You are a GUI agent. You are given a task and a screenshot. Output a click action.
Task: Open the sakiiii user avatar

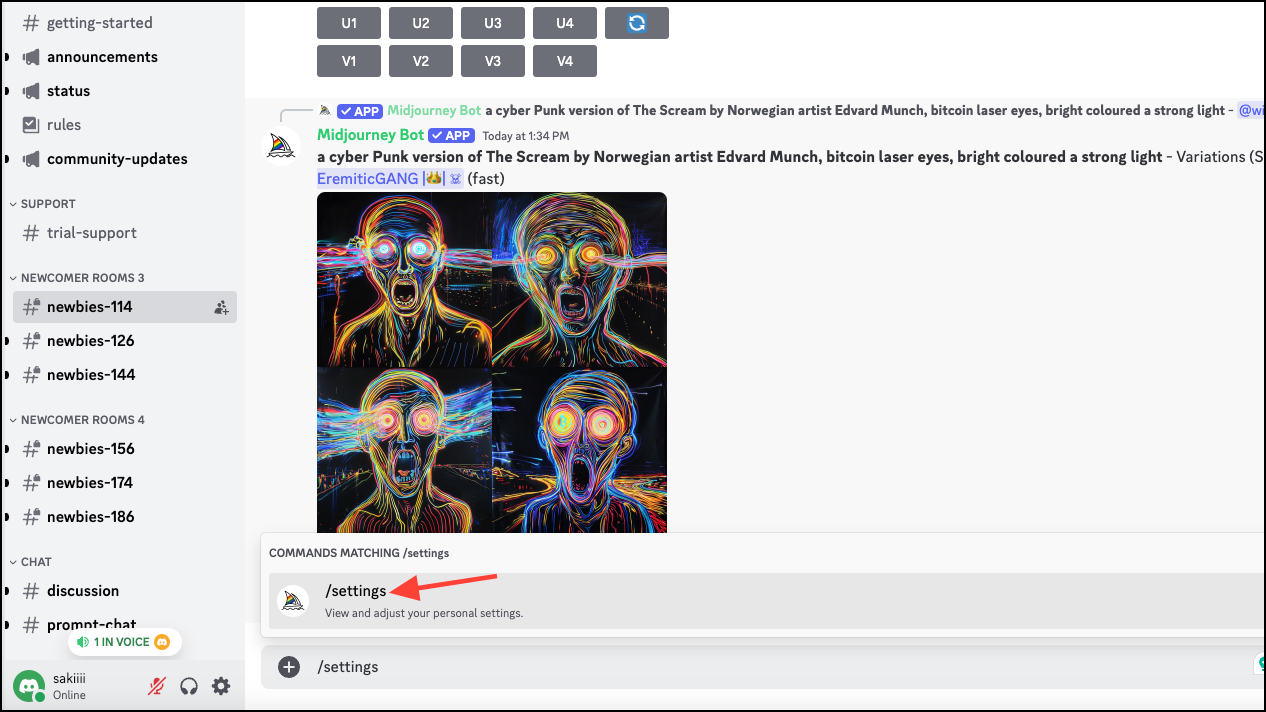(29, 686)
